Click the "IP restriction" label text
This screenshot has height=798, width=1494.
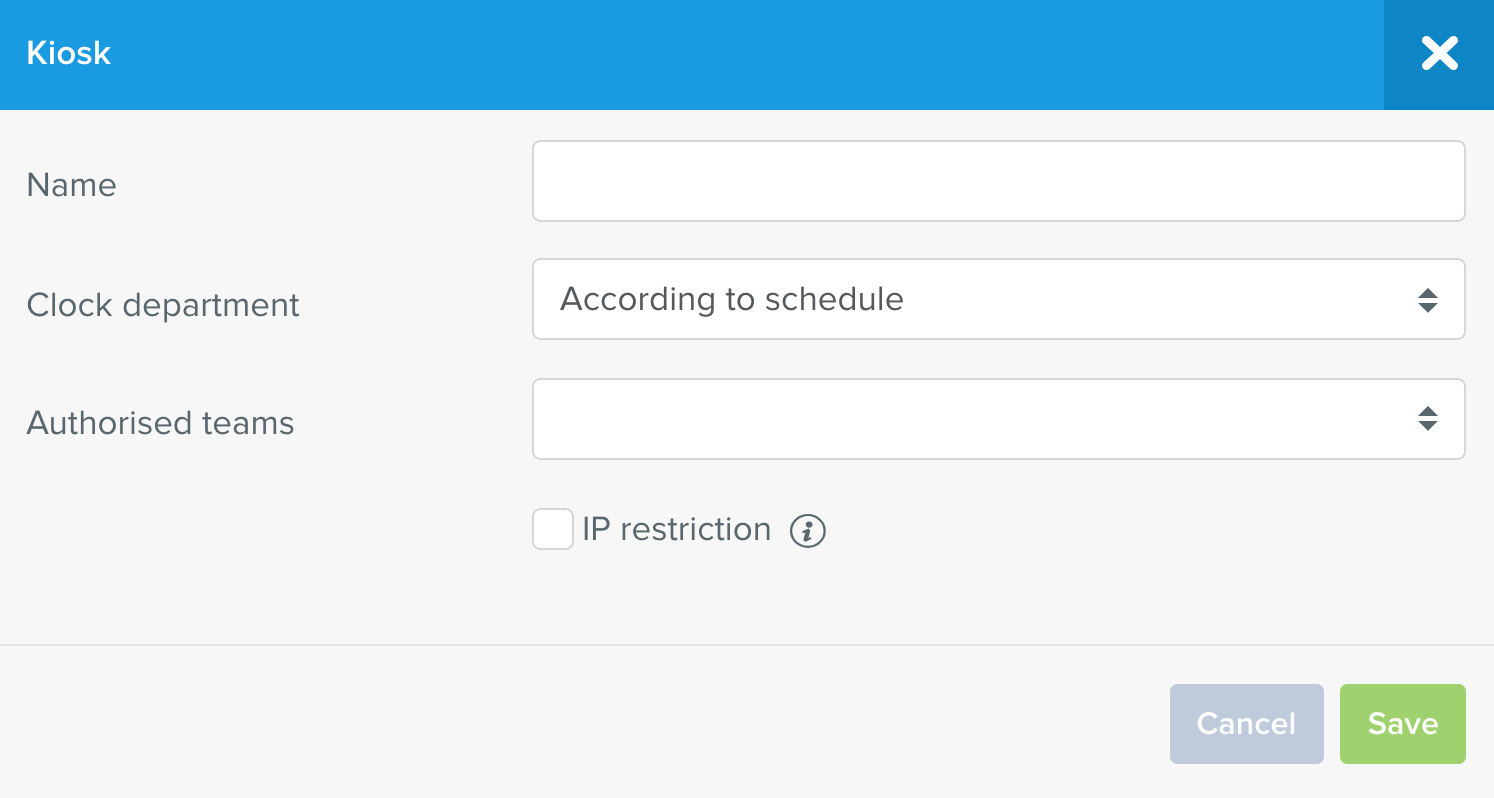click(x=676, y=529)
